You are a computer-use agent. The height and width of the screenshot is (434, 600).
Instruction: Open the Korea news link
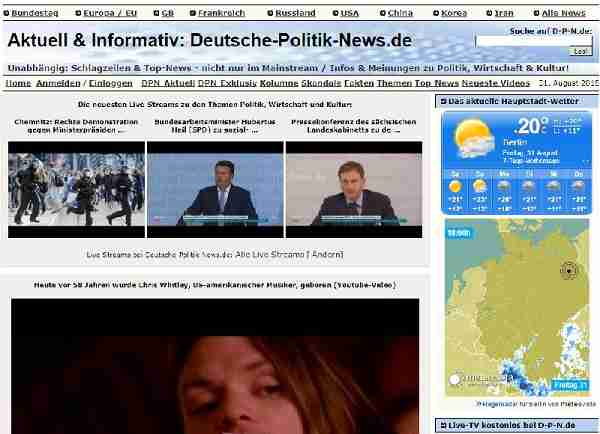[454, 13]
